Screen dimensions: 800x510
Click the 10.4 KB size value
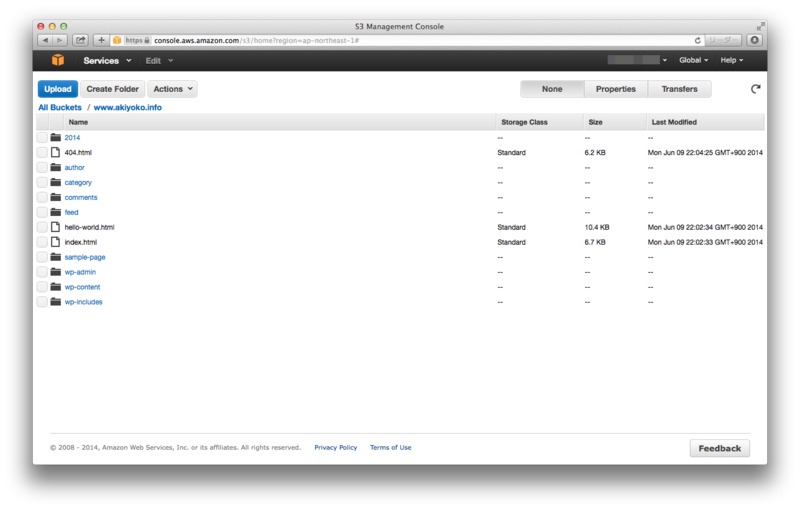(596, 227)
